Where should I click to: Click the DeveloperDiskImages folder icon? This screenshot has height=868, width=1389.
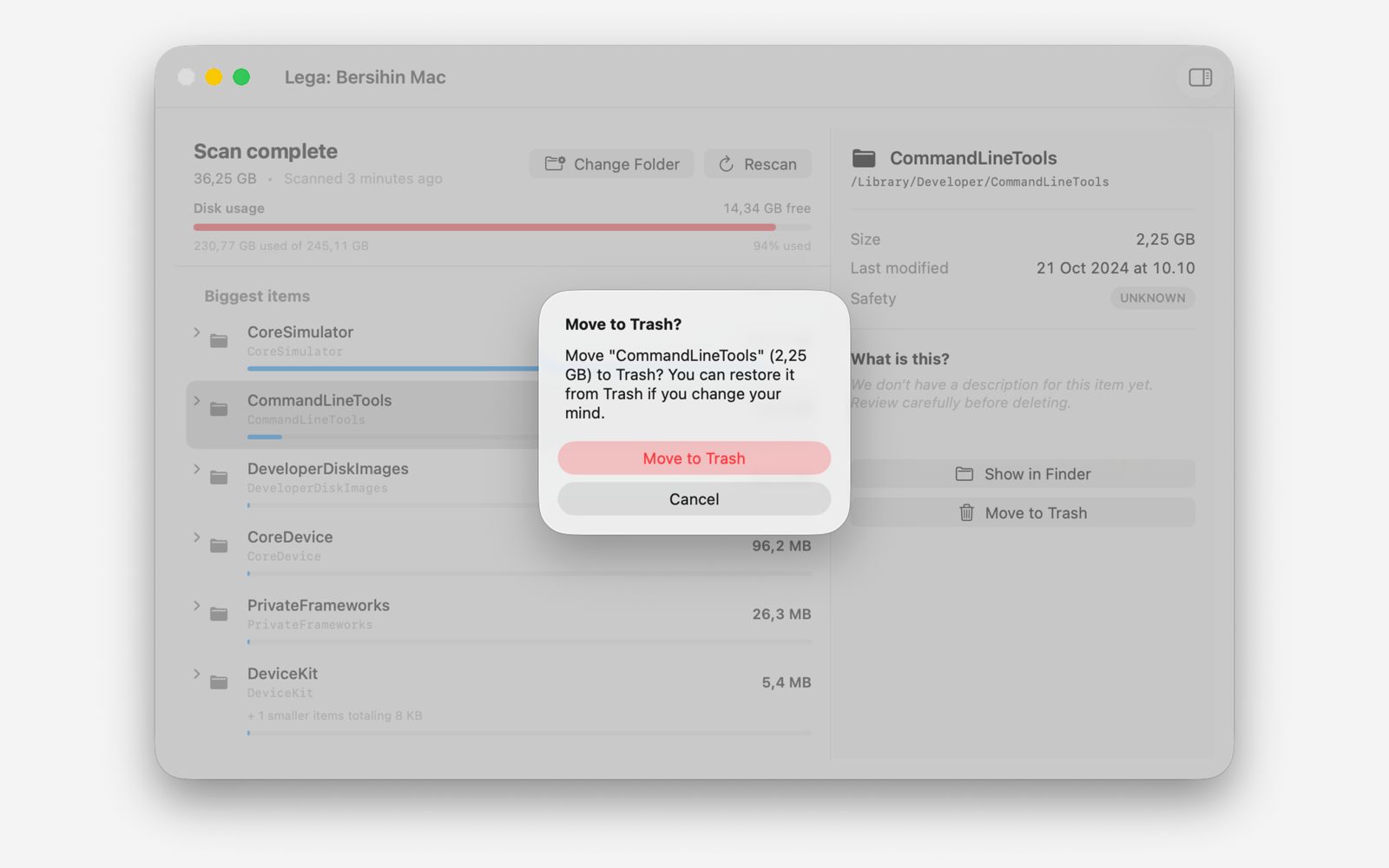(219, 477)
